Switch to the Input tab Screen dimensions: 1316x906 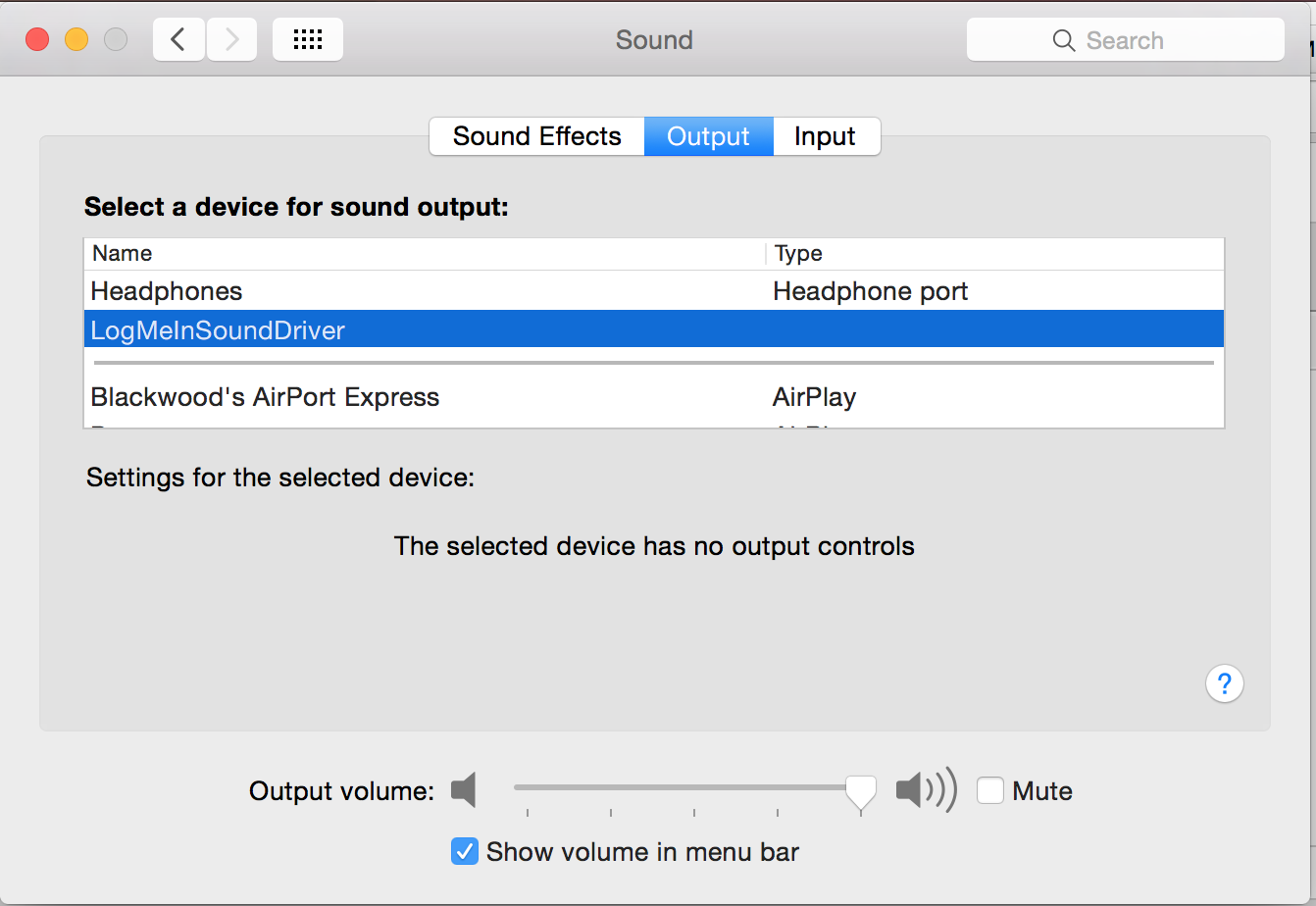[825, 136]
